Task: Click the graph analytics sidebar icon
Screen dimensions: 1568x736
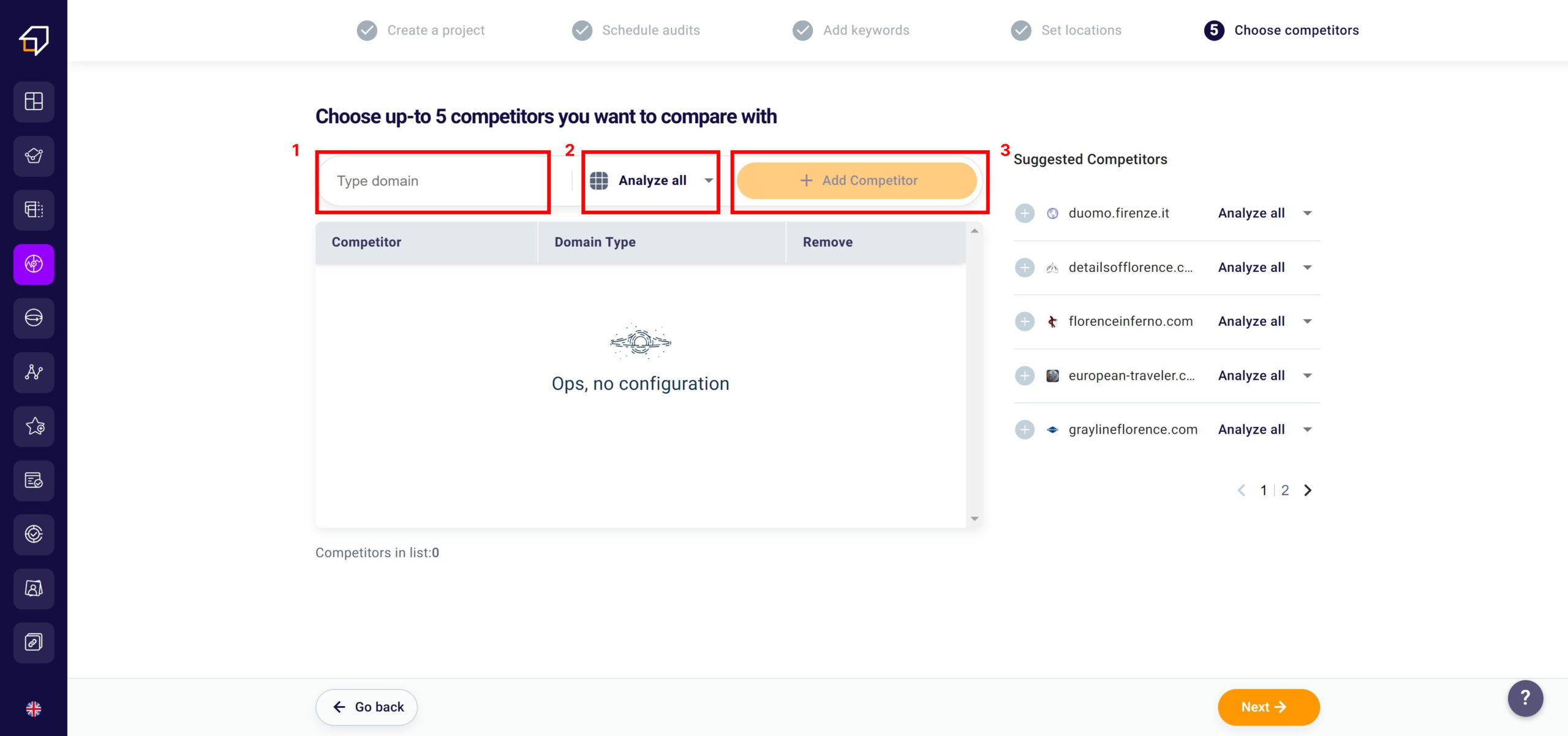Action: (x=34, y=372)
